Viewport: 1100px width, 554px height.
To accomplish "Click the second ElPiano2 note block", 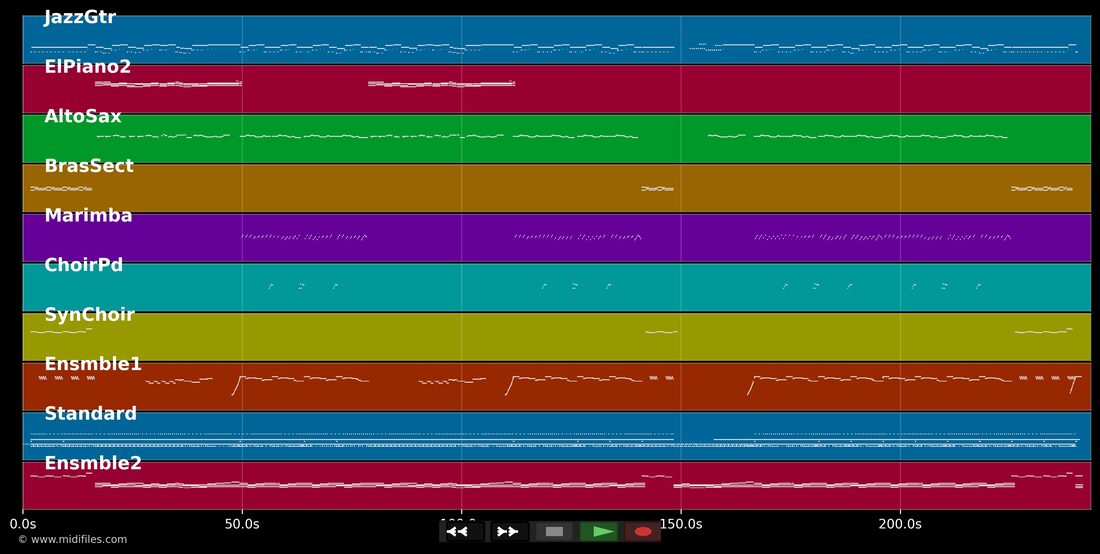I will point(441,84).
